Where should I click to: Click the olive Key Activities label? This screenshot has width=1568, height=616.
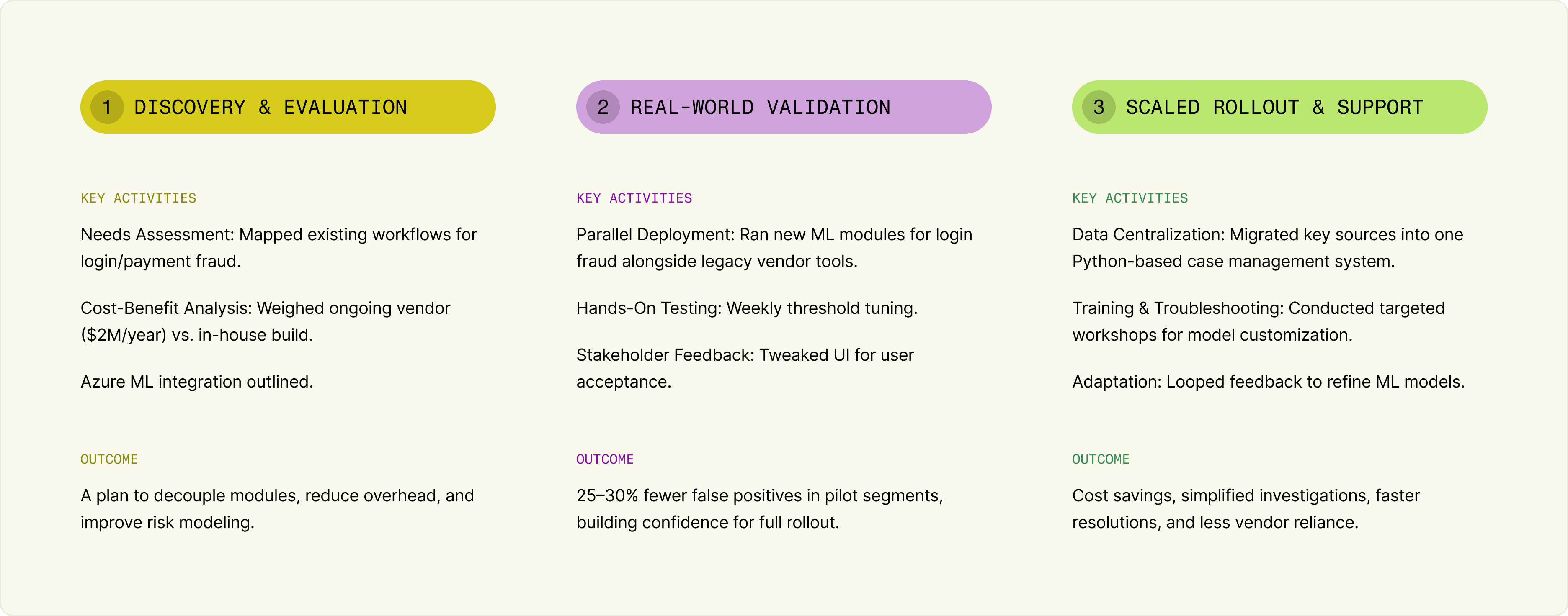[138, 198]
